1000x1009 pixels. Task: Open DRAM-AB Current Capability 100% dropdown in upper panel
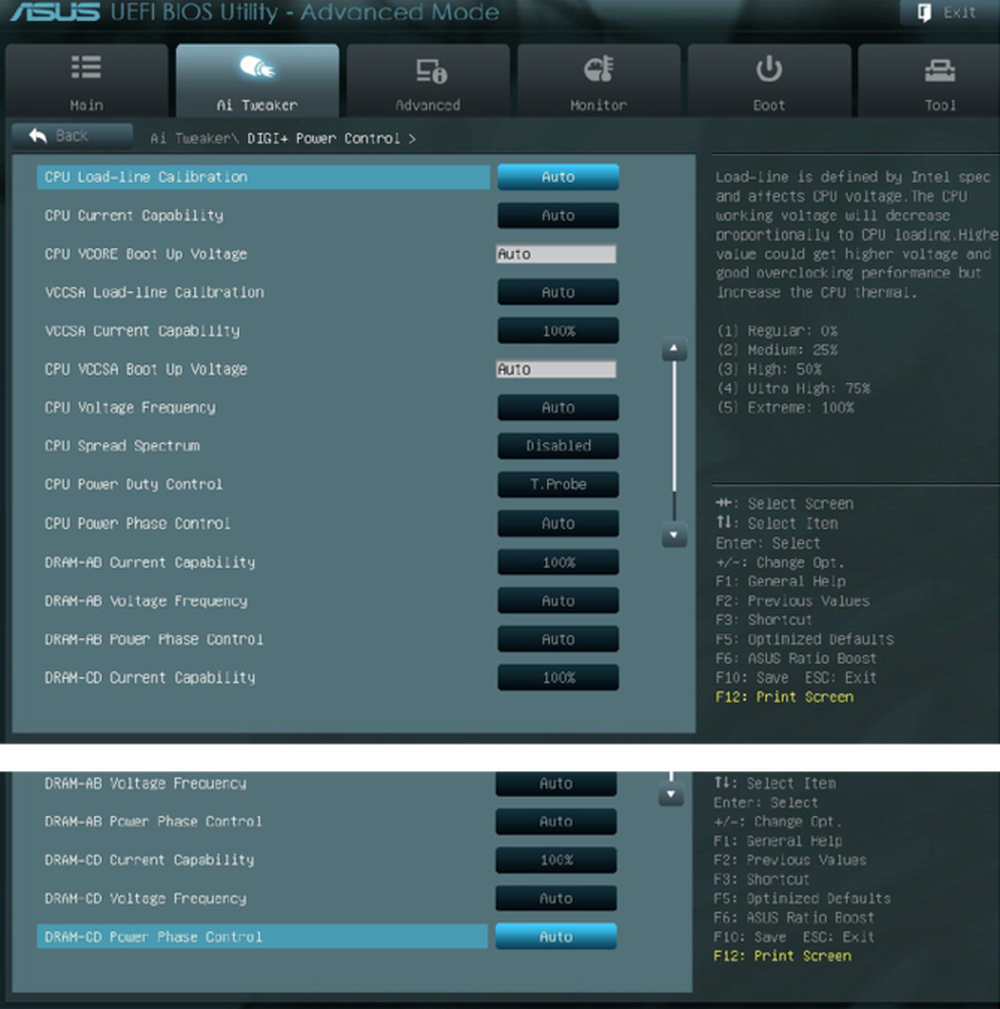coord(558,562)
